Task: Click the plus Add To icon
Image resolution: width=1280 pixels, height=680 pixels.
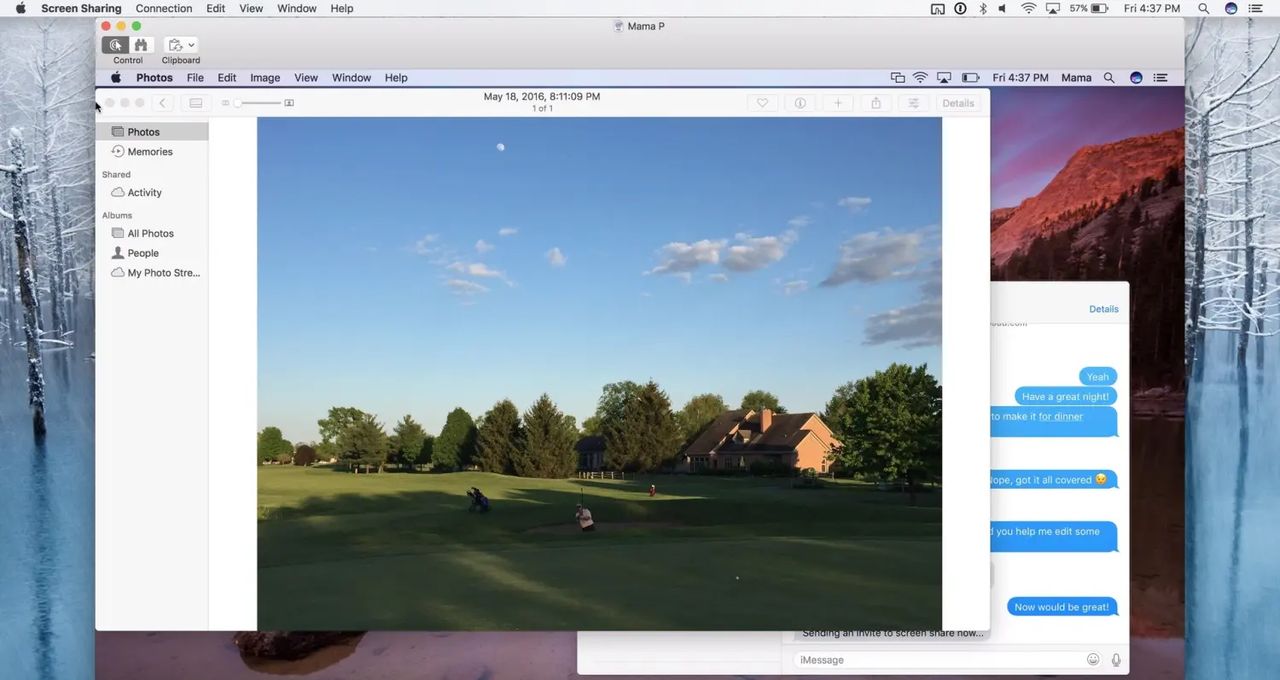Action: coord(838,103)
